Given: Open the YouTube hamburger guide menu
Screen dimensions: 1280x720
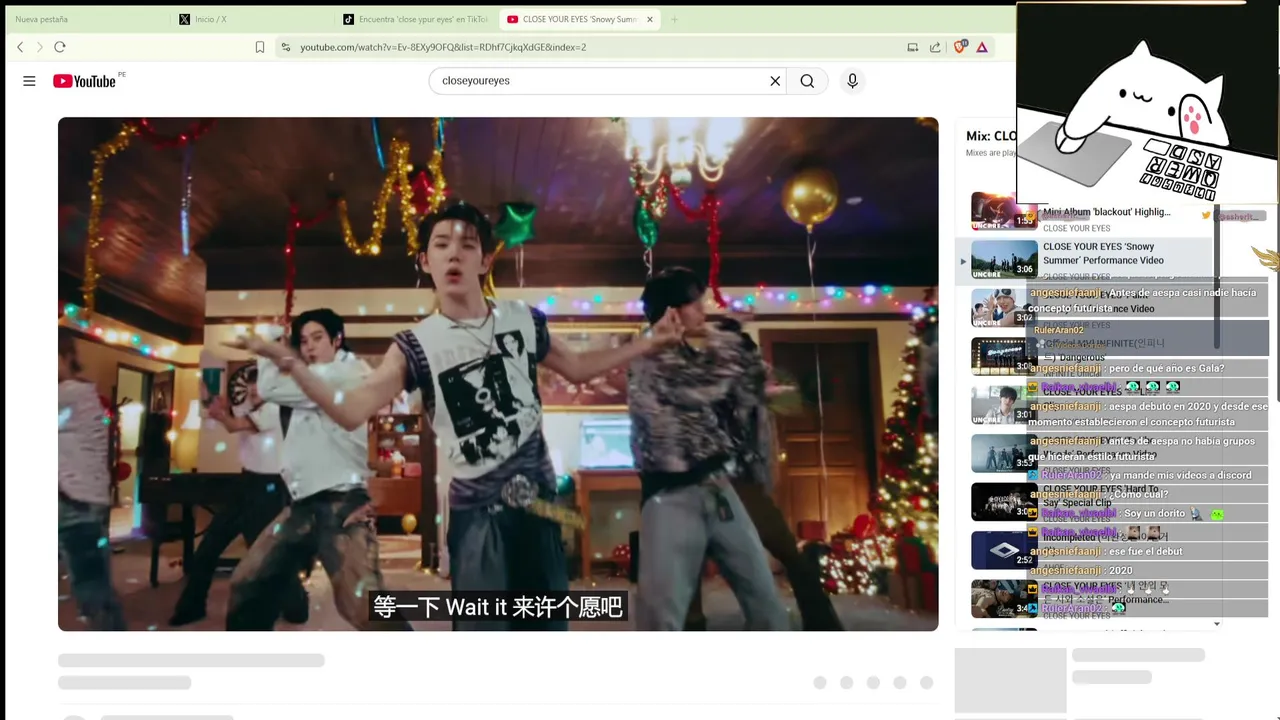Looking at the screenshot, I should (29, 81).
